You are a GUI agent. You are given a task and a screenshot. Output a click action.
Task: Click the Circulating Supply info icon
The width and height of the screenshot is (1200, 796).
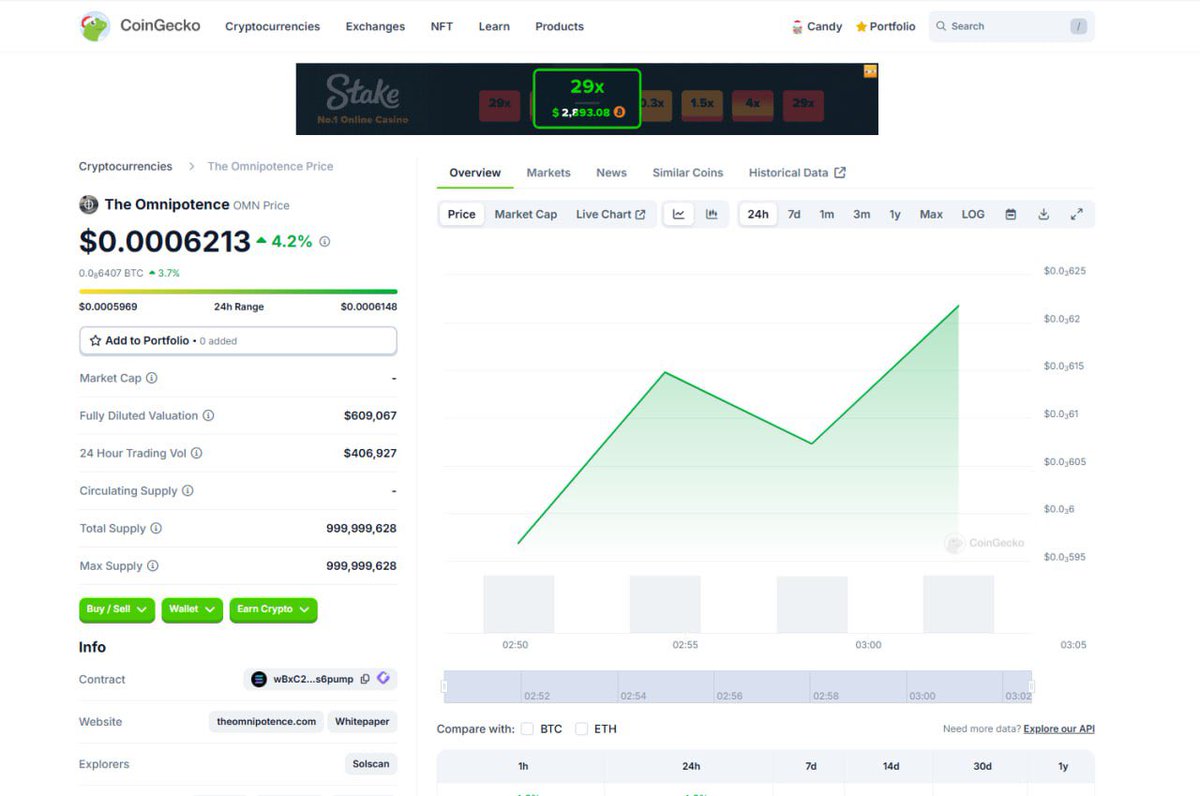188,491
